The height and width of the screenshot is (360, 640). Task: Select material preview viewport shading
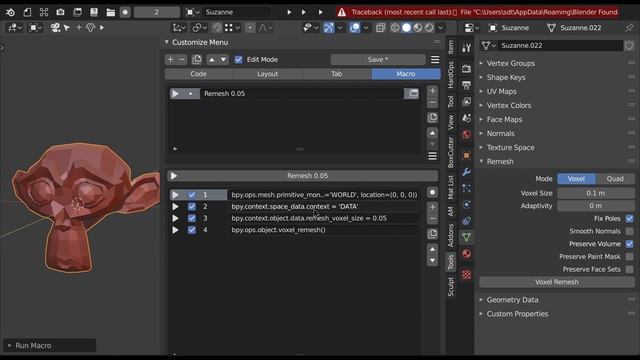pyautogui.click(x=418, y=28)
